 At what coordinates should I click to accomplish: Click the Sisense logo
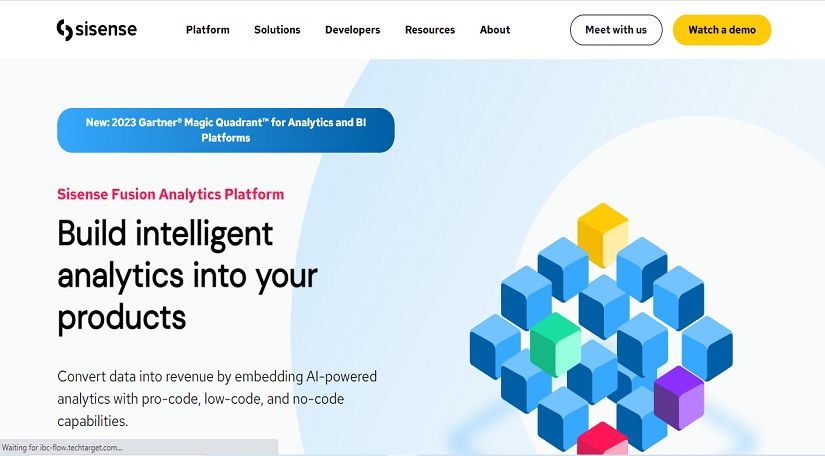click(97, 29)
